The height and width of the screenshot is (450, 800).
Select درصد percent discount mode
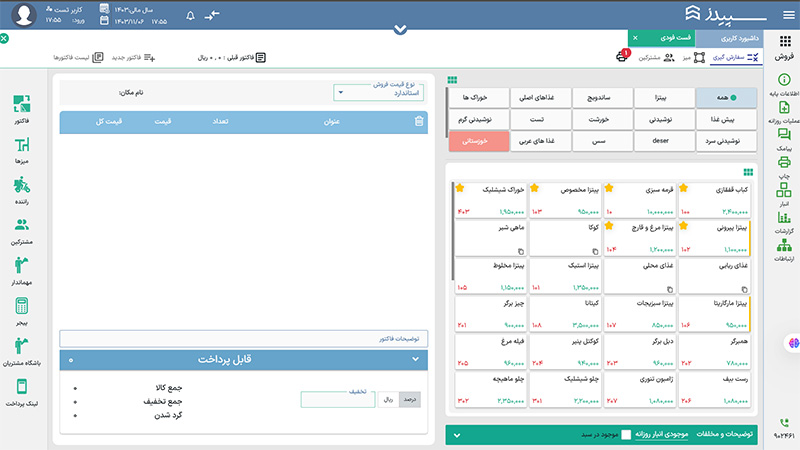pos(410,399)
